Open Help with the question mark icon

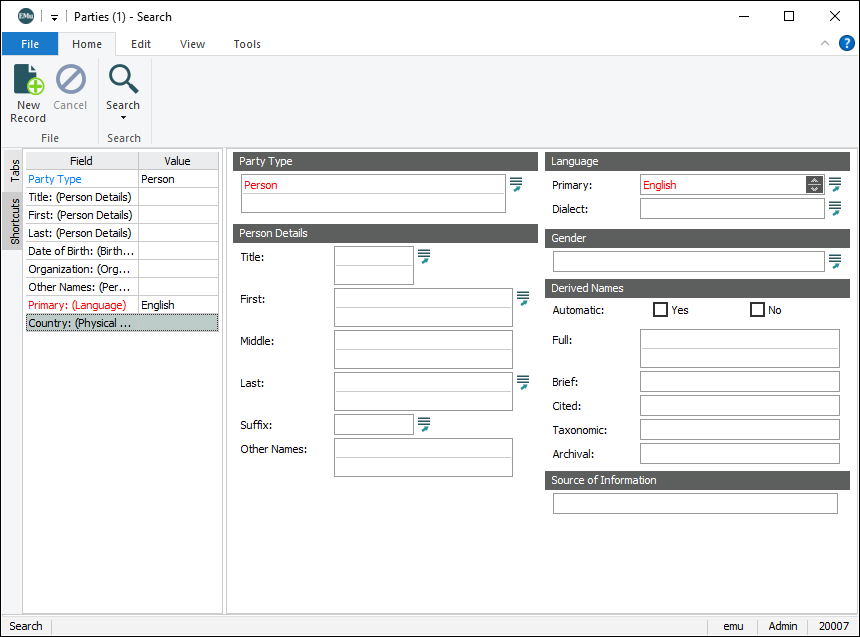(846, 43)
